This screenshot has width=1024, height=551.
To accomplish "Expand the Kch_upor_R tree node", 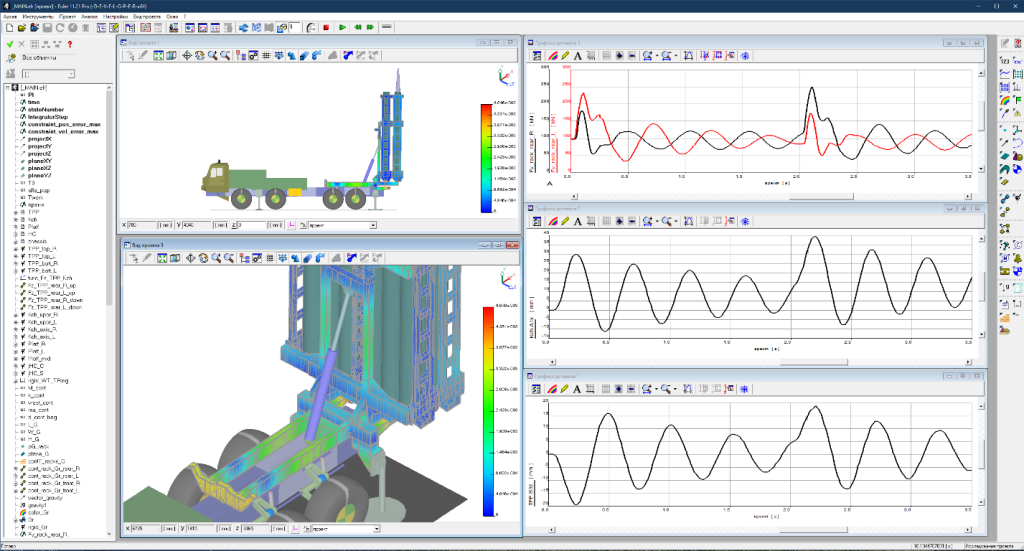I will pyautogui.click(x=16, y=315).
